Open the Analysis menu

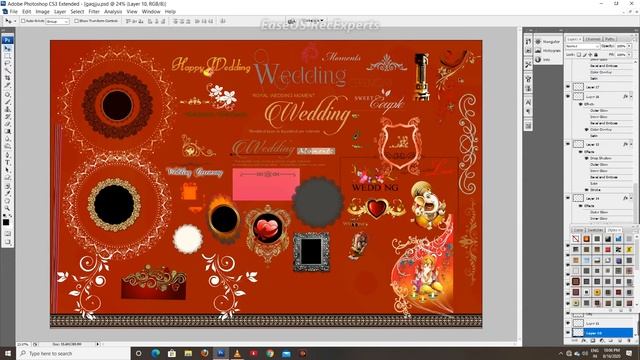click(x=113, y=11)
